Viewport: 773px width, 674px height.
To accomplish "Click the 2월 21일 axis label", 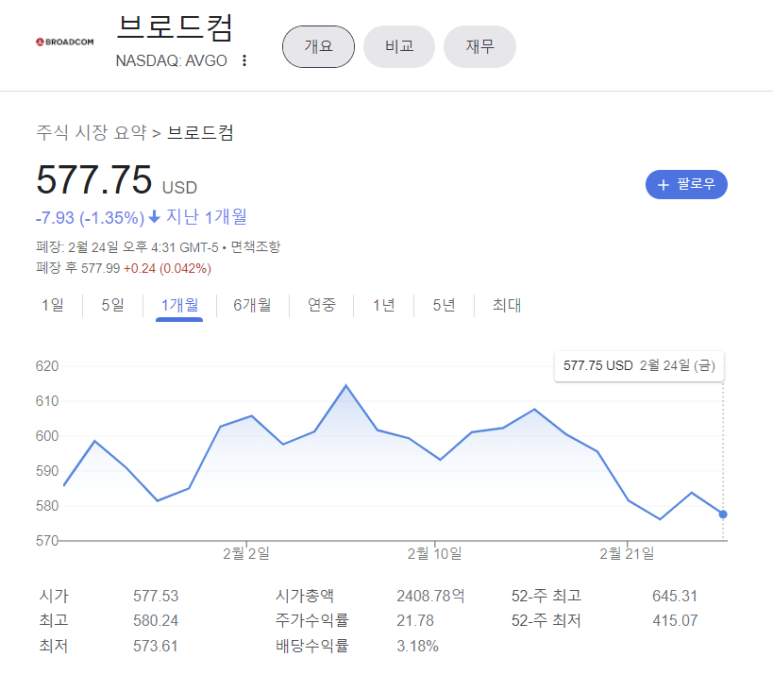I will point(627,554).
